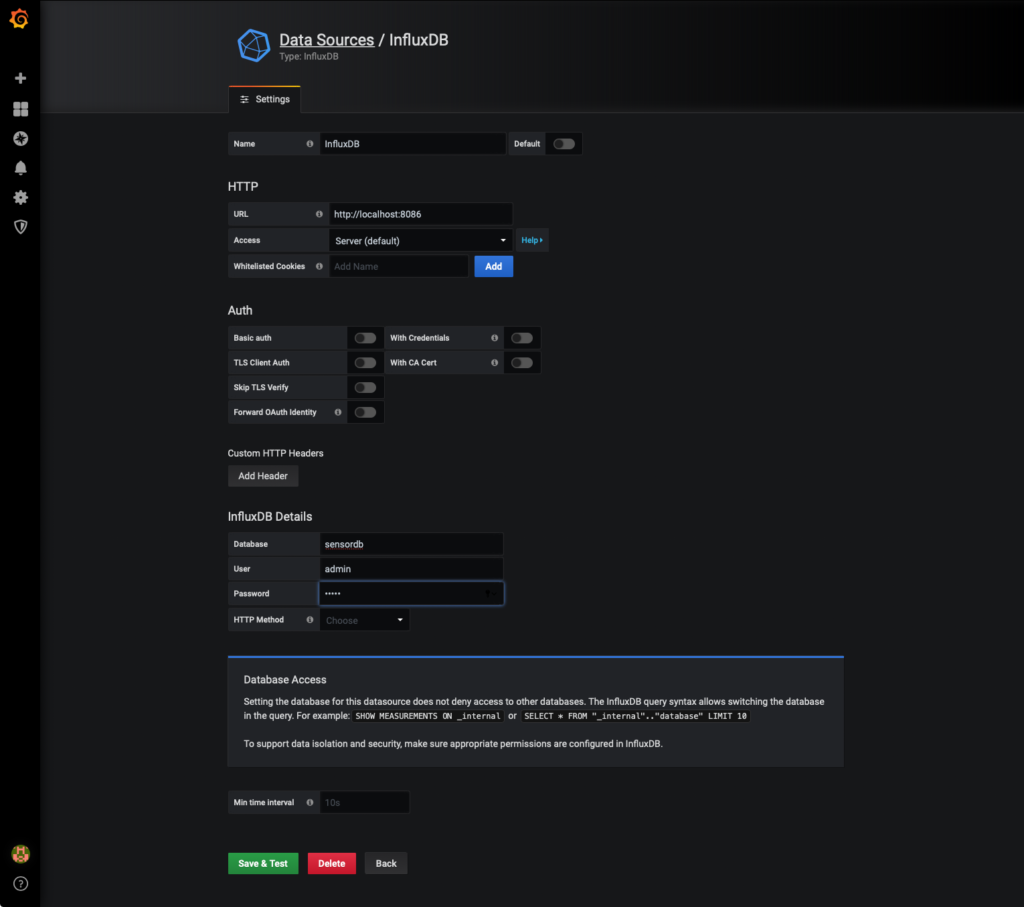
Task: Click the InfluxDB data source logo
Action: click(253, 45)
